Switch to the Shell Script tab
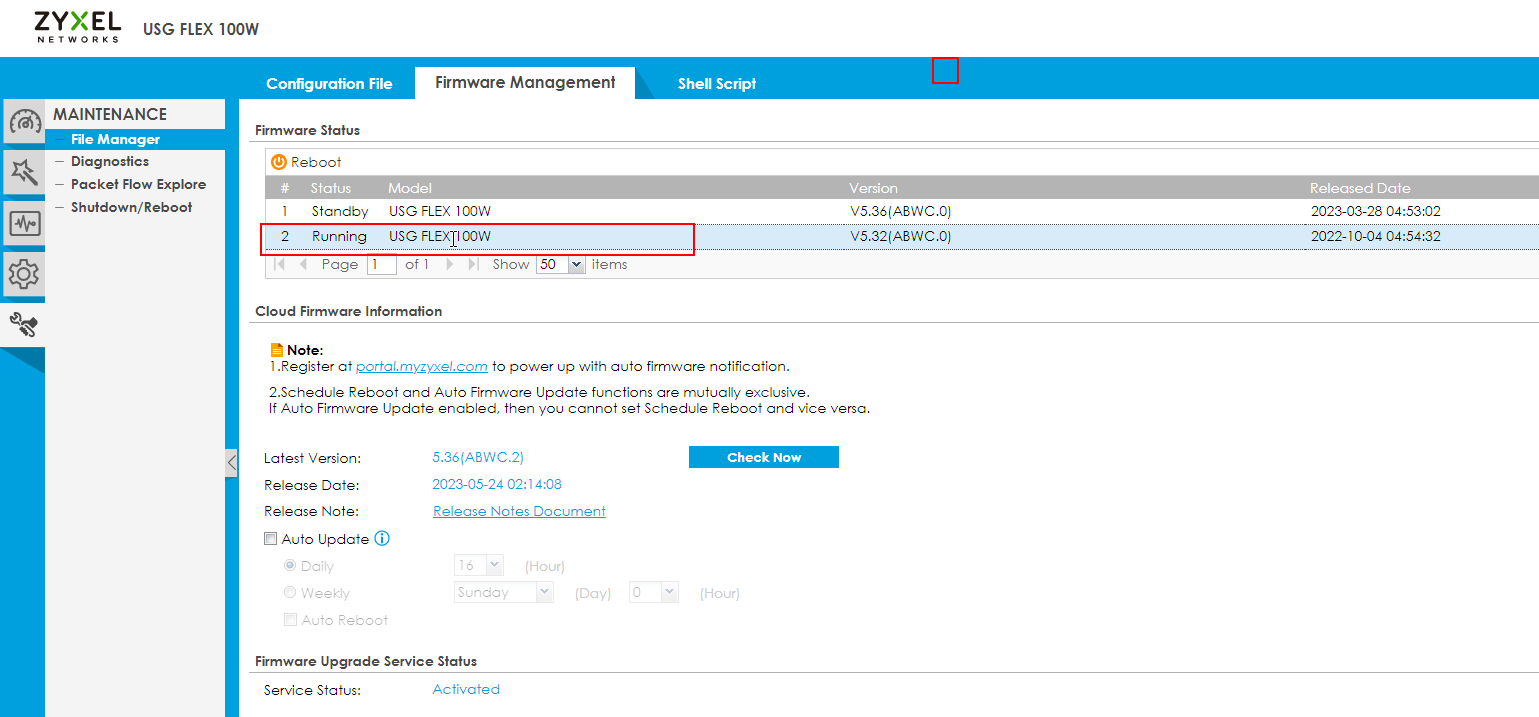 [716, 84]
